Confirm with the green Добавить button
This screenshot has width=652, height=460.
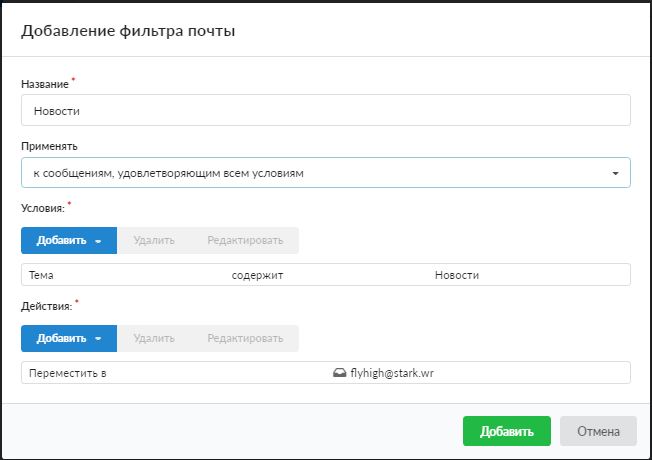(x=506, y=431)
